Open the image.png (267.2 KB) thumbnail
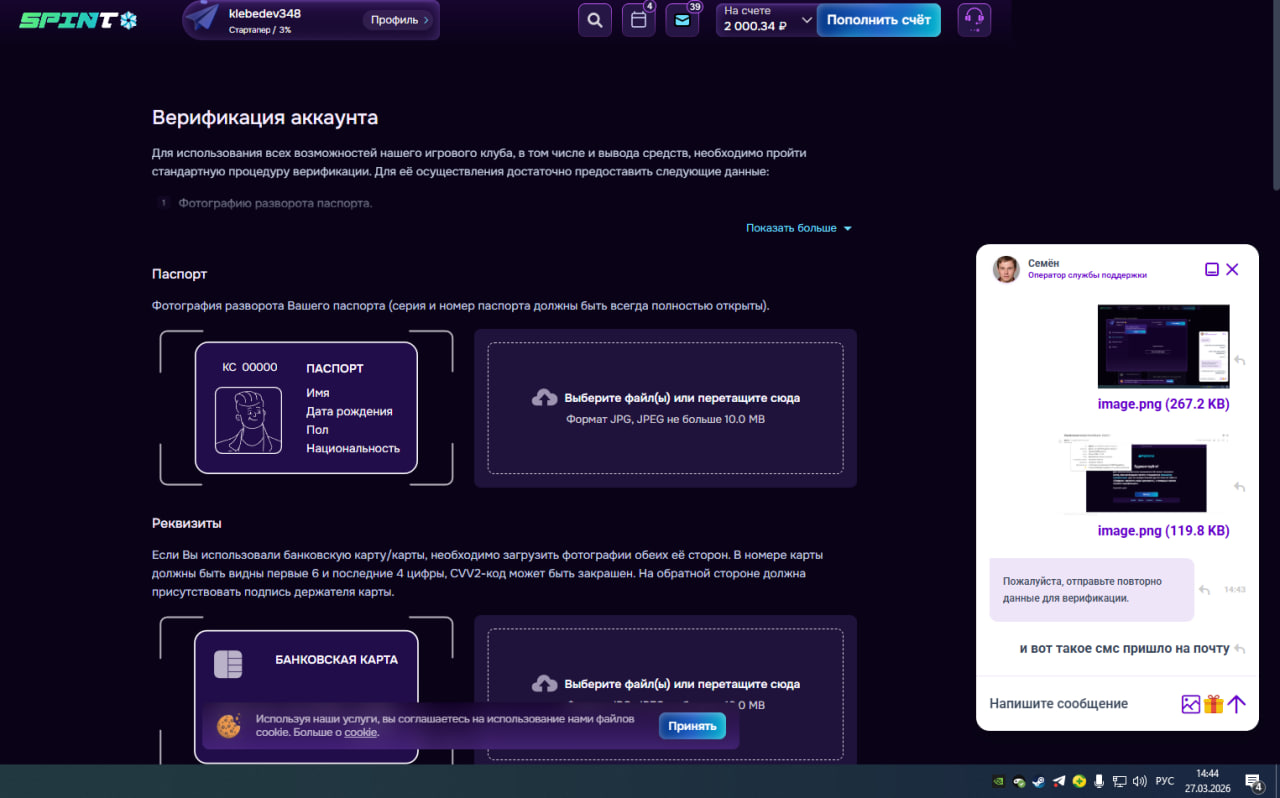The image size is (1280, 798). click(1163, 346)
